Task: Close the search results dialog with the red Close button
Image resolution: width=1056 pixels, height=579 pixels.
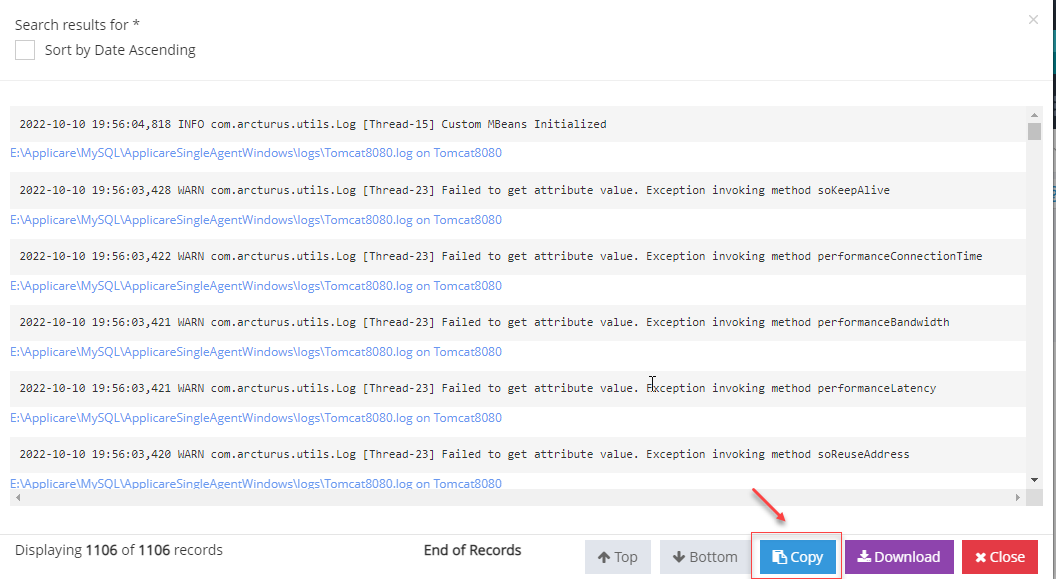Action: coord(999,557)
